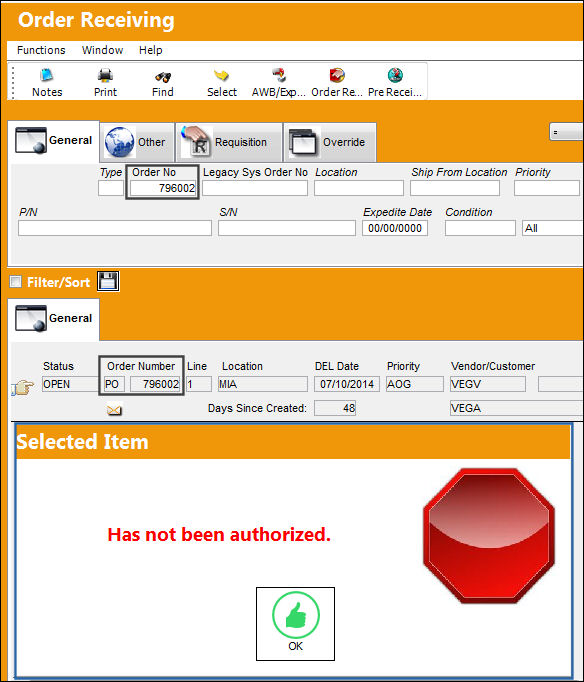The image size is (584, 682).
Task: Click the Expedite Date field
Action: click(395, 228)
